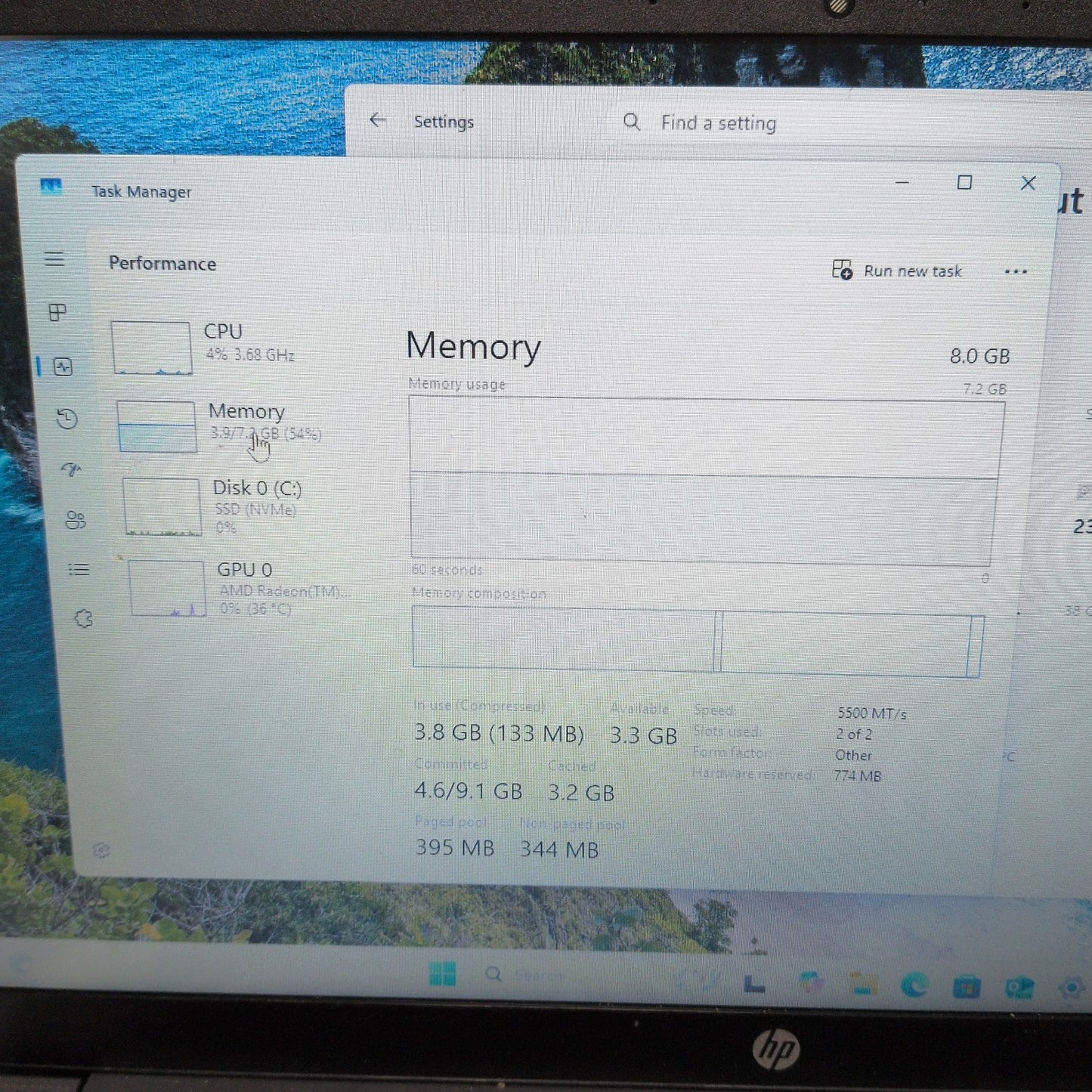Open the Details page list icon
1092x1092 pixels.
[x=79, y=569]
